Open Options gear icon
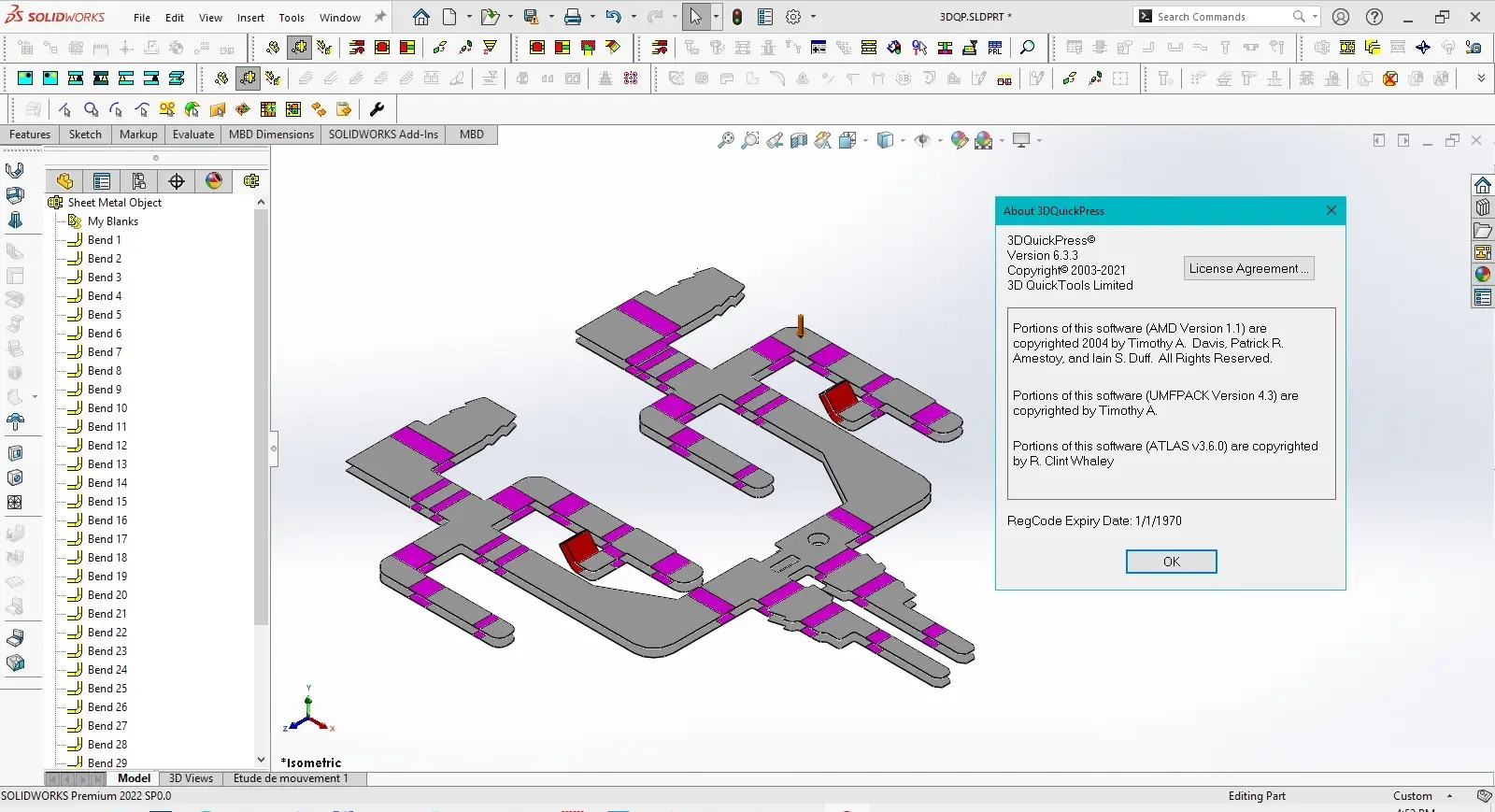Screen dimensions: 1495x812 [x=793, y=17]
